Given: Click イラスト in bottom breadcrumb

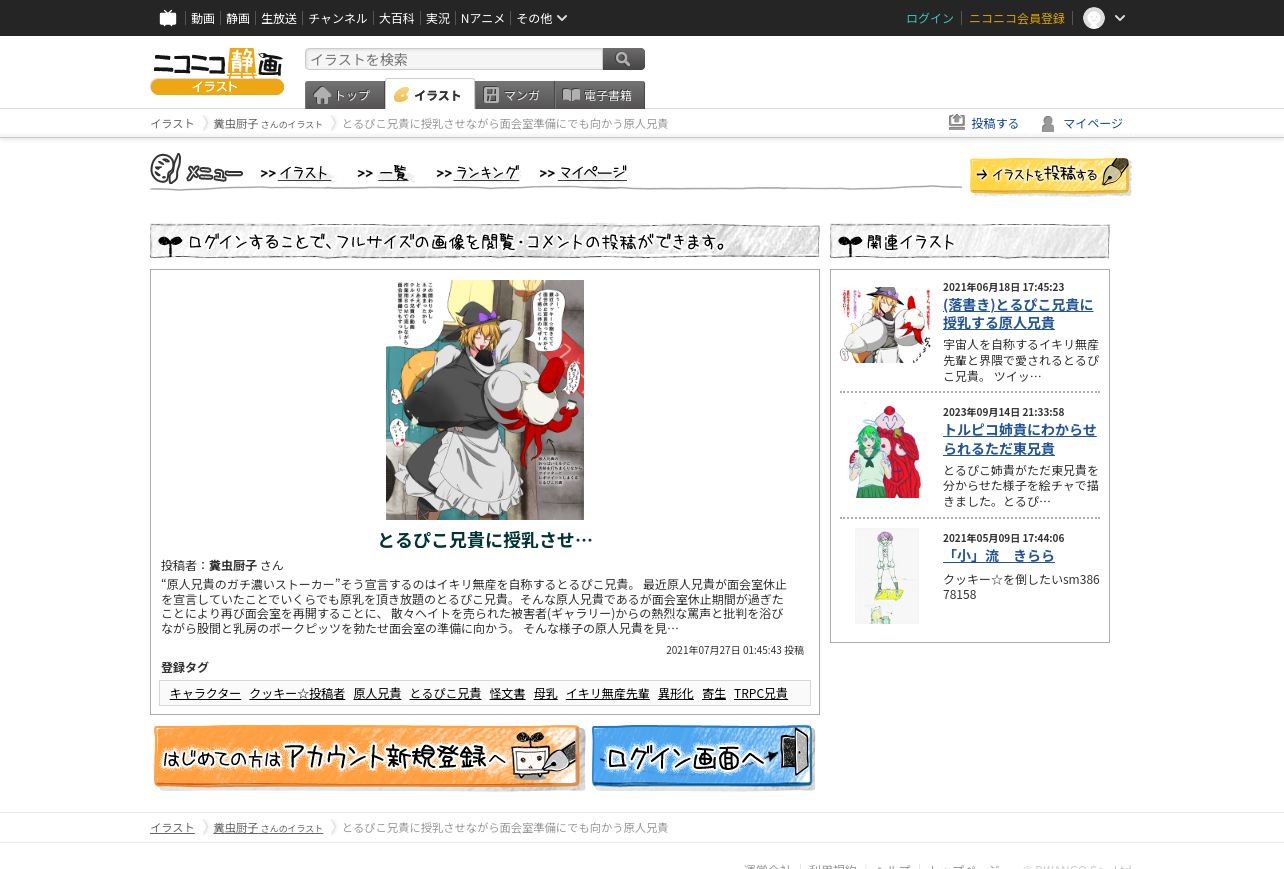Looking at the screenshot, I should [172, 828].
